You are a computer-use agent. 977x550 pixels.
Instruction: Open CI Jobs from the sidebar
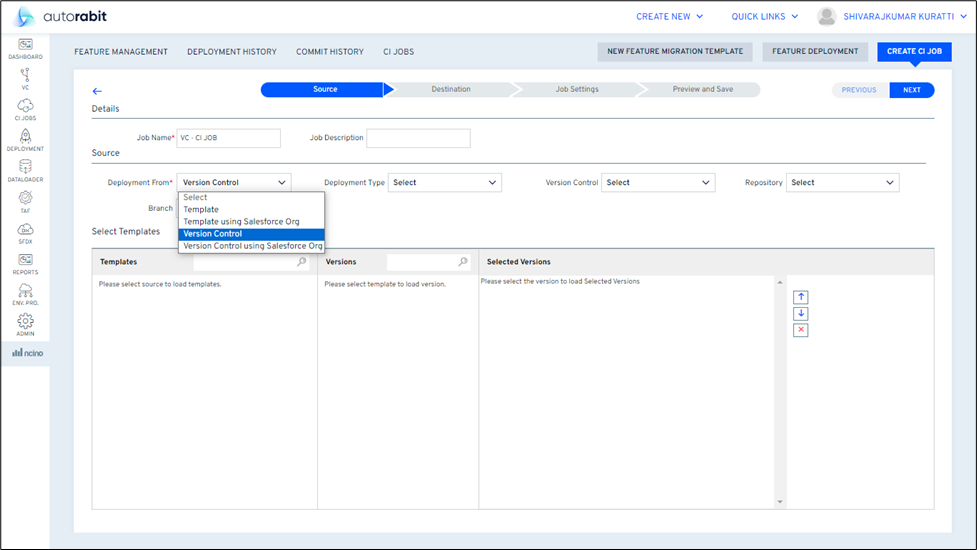(x=25, y=108)
